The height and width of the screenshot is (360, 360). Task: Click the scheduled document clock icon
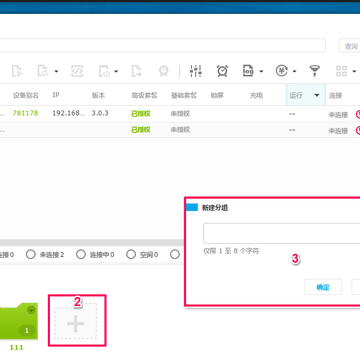click(104, 71)
